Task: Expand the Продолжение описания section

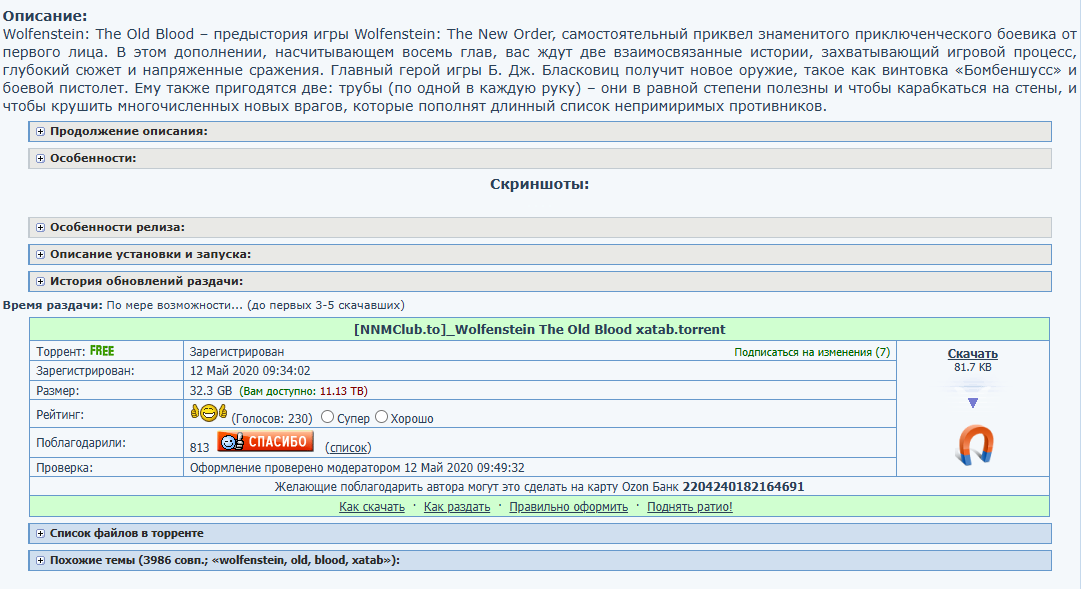Action: (540, 132)
